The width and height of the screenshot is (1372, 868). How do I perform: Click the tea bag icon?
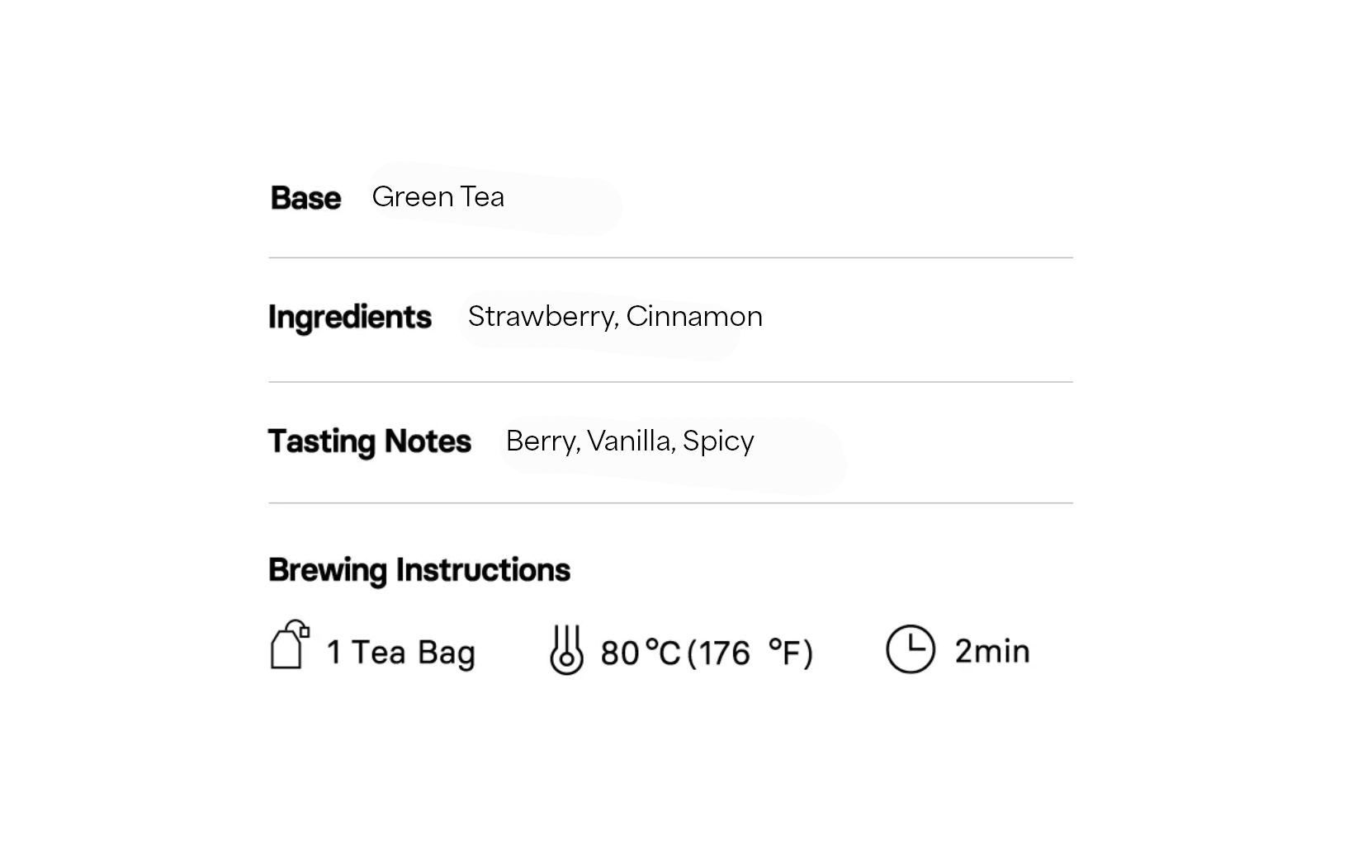click(289, 646)
